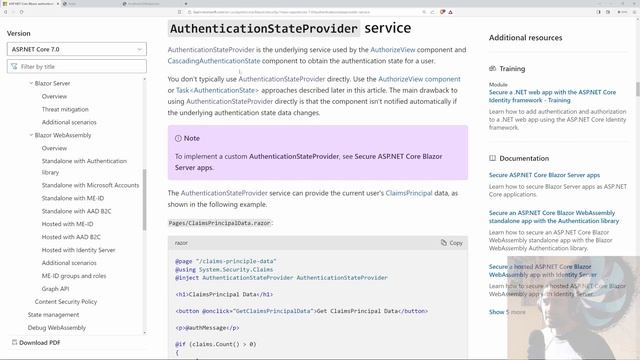Open Overview under Blazor WebAssembly
Image resolution: width=640 pixels, height=360 pixels.
54,148
